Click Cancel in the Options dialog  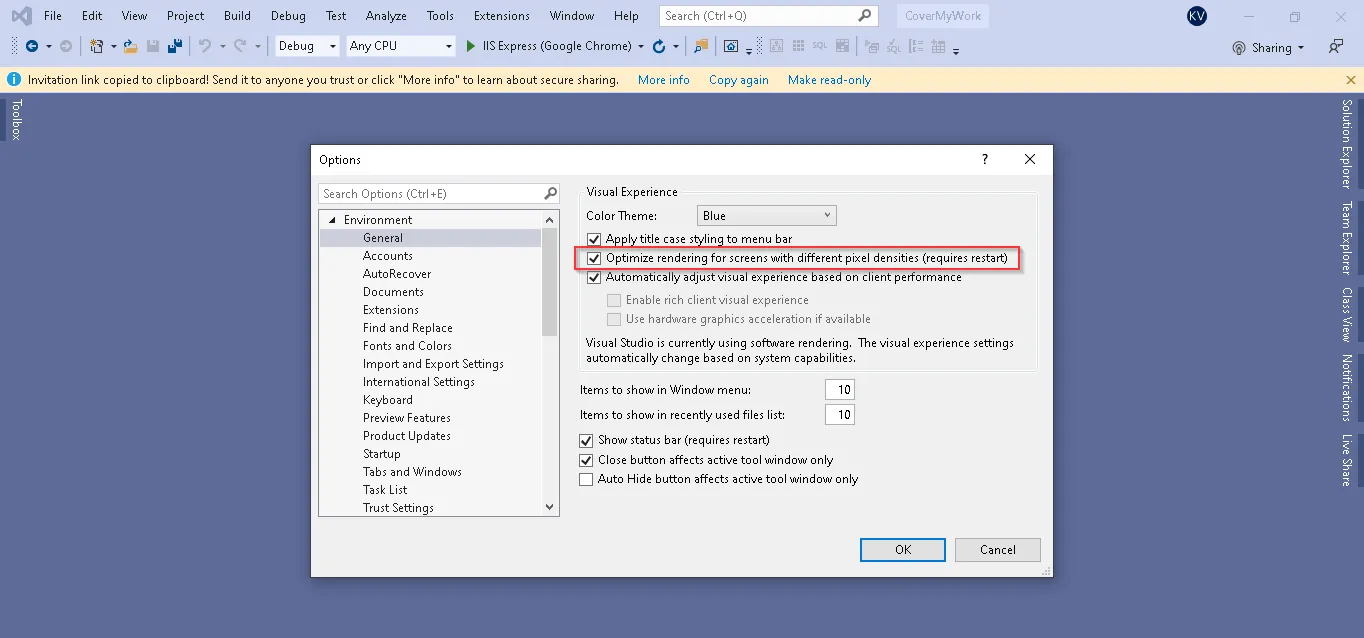[998, 550]
